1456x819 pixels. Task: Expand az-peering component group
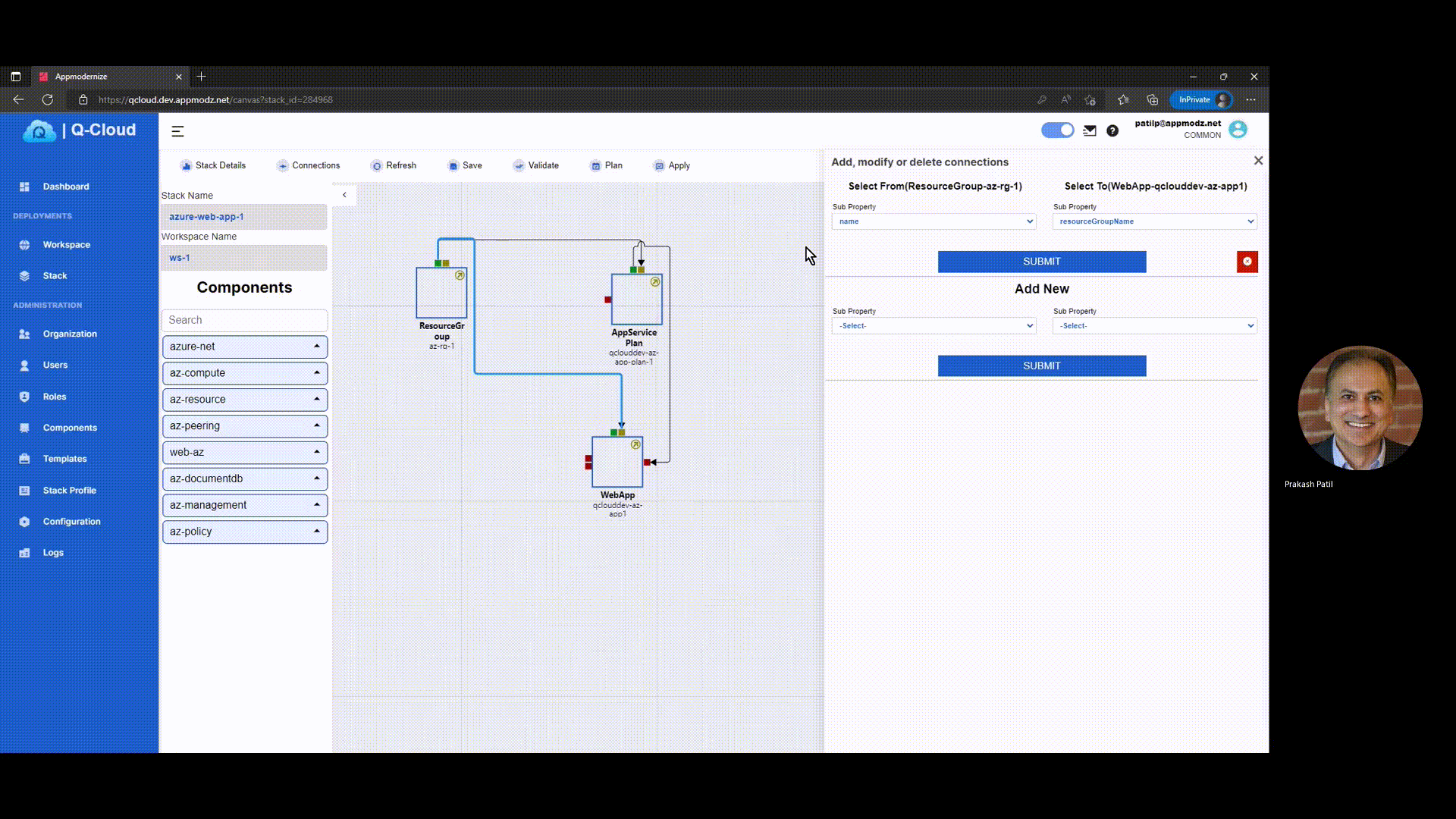click(x=245, y=426)
